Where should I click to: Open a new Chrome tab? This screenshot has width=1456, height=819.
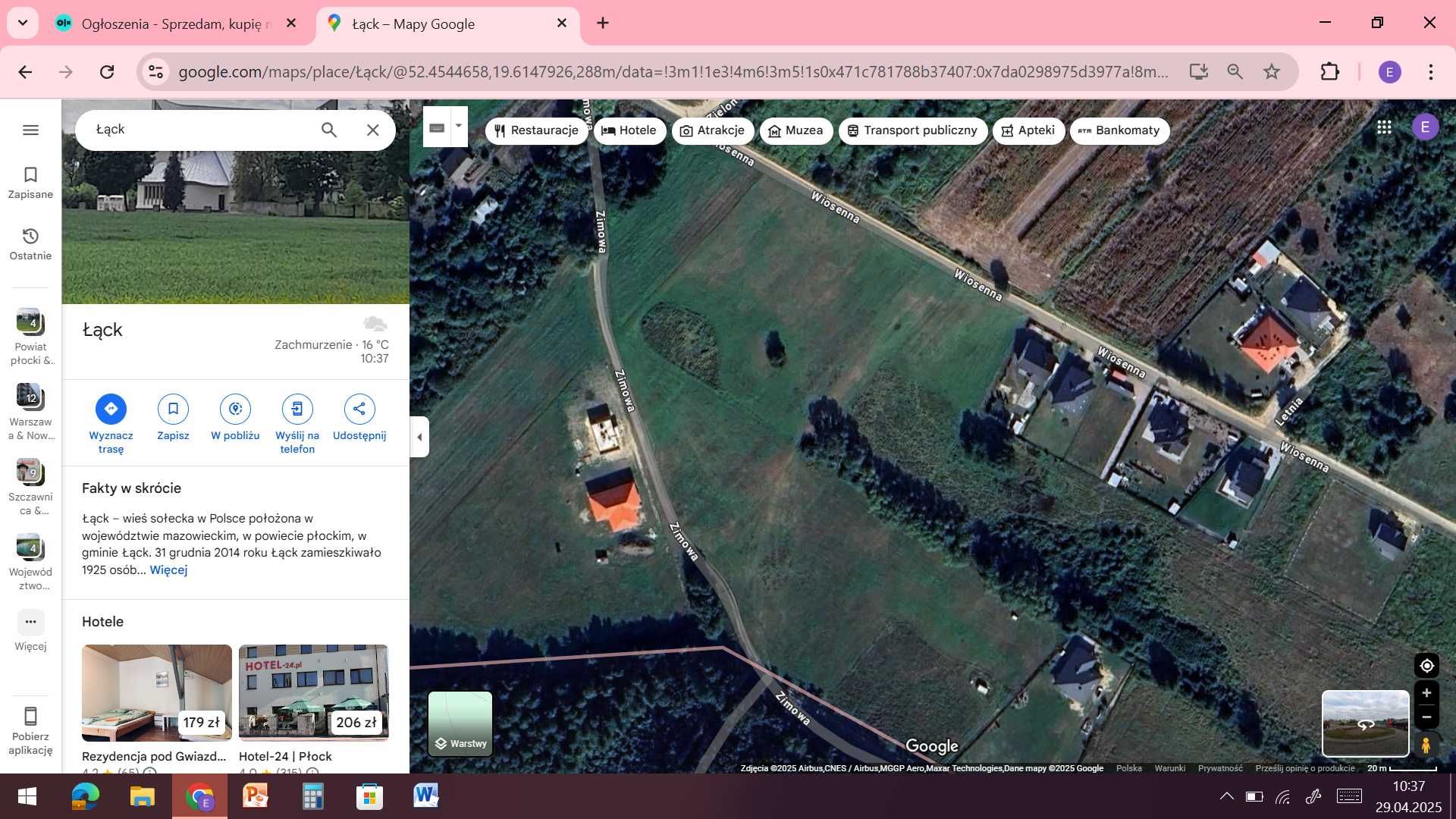pos(603,24)
